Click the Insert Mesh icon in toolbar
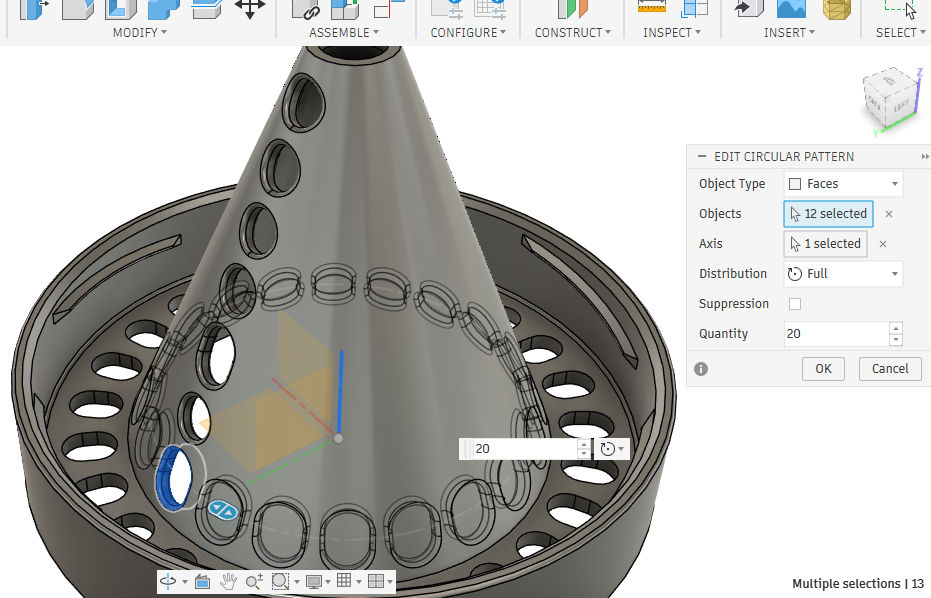Viewport: 931px width, 598px height. pos(838,8)
